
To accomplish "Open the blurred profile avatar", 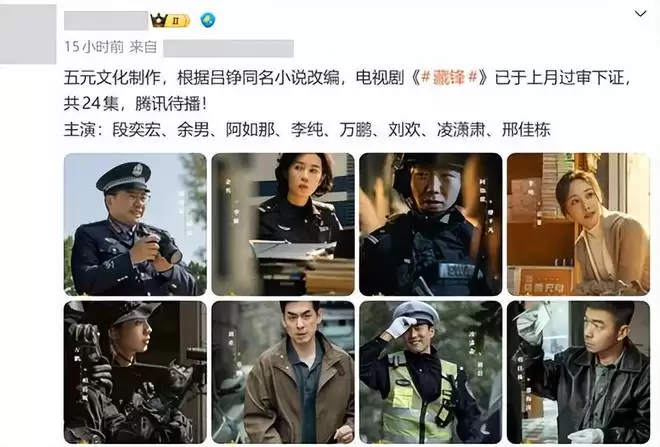I will tap(28, 34).
